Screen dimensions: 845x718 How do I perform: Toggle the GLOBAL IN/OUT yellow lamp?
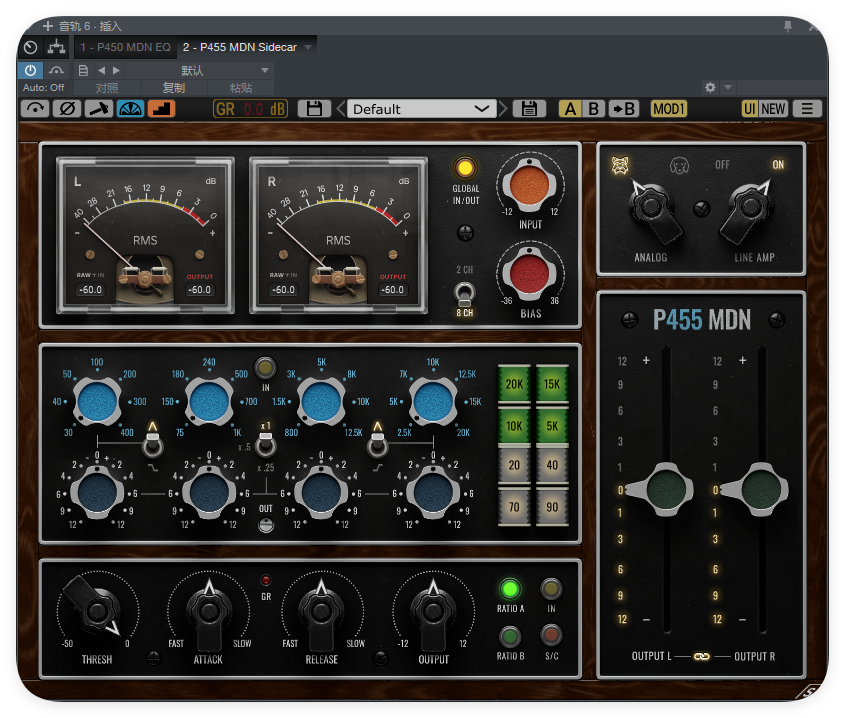(x=465, y=168)
